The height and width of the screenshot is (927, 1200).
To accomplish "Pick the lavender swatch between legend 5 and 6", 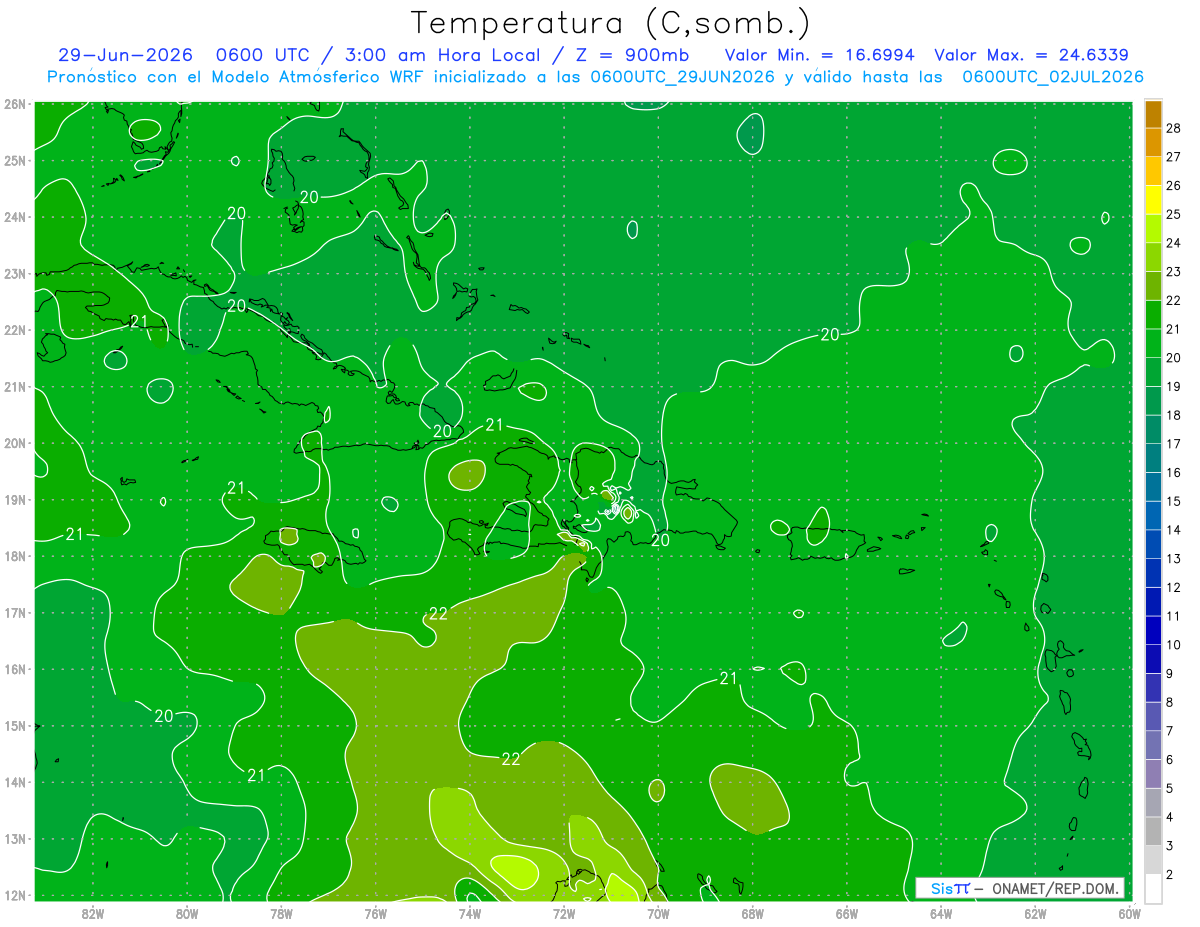I will click(x=1153, y=774).
